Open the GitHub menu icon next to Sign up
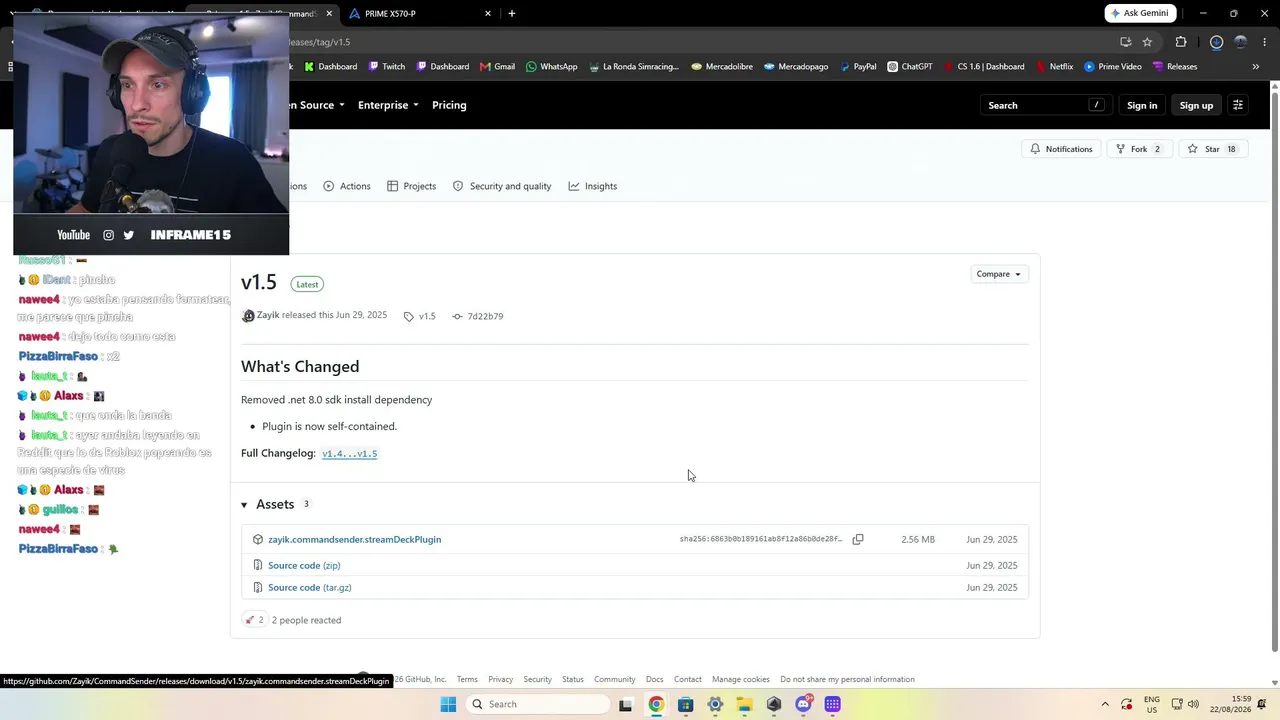 pos(1238,105)
